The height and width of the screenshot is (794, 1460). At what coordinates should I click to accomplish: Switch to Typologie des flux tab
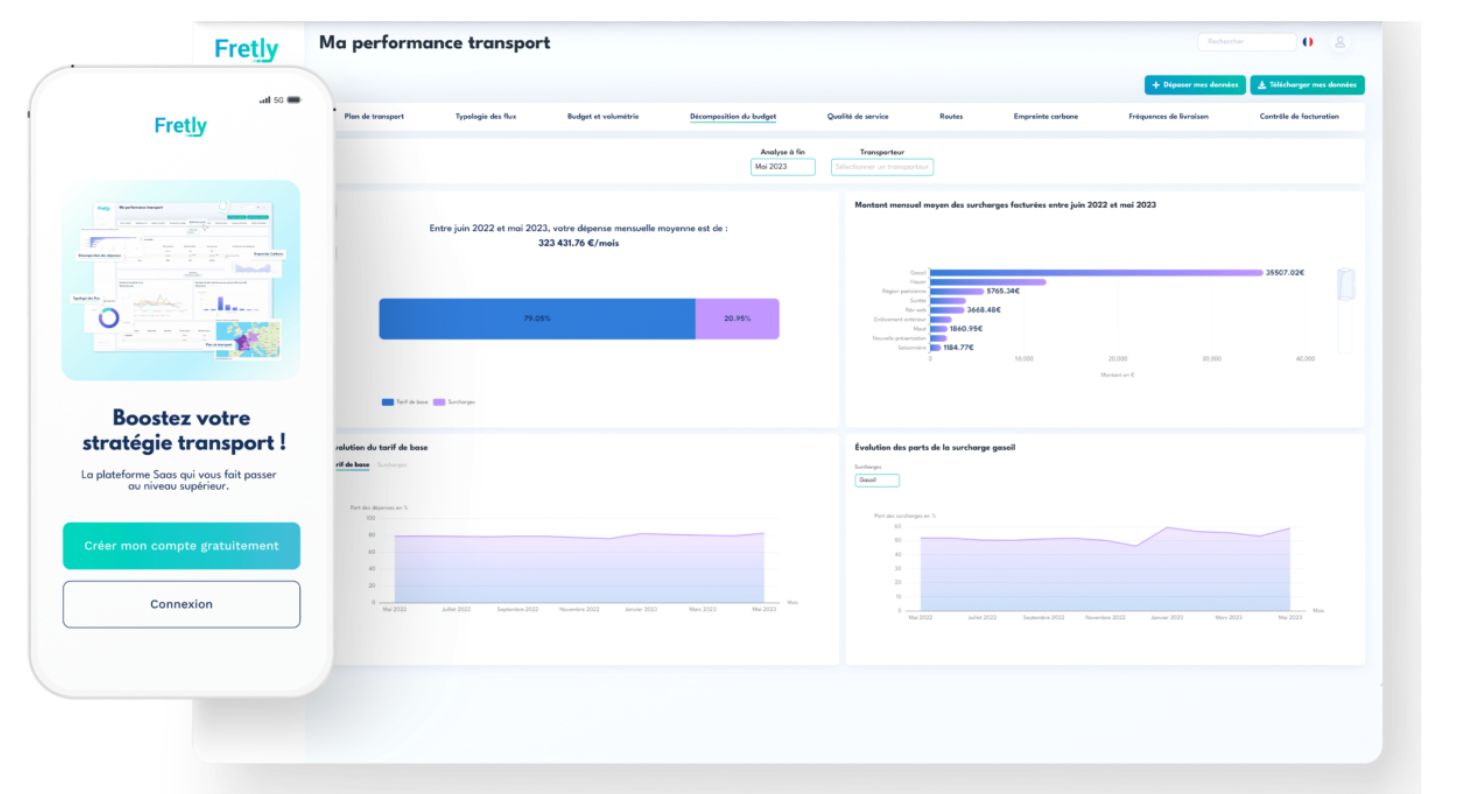pyautogui.click(x=486, y=117)
